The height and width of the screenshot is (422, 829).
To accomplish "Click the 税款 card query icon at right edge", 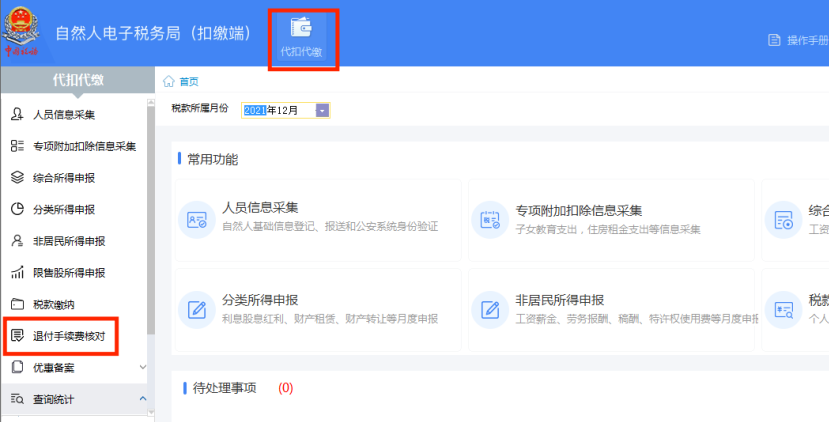I will pos(784,310).
